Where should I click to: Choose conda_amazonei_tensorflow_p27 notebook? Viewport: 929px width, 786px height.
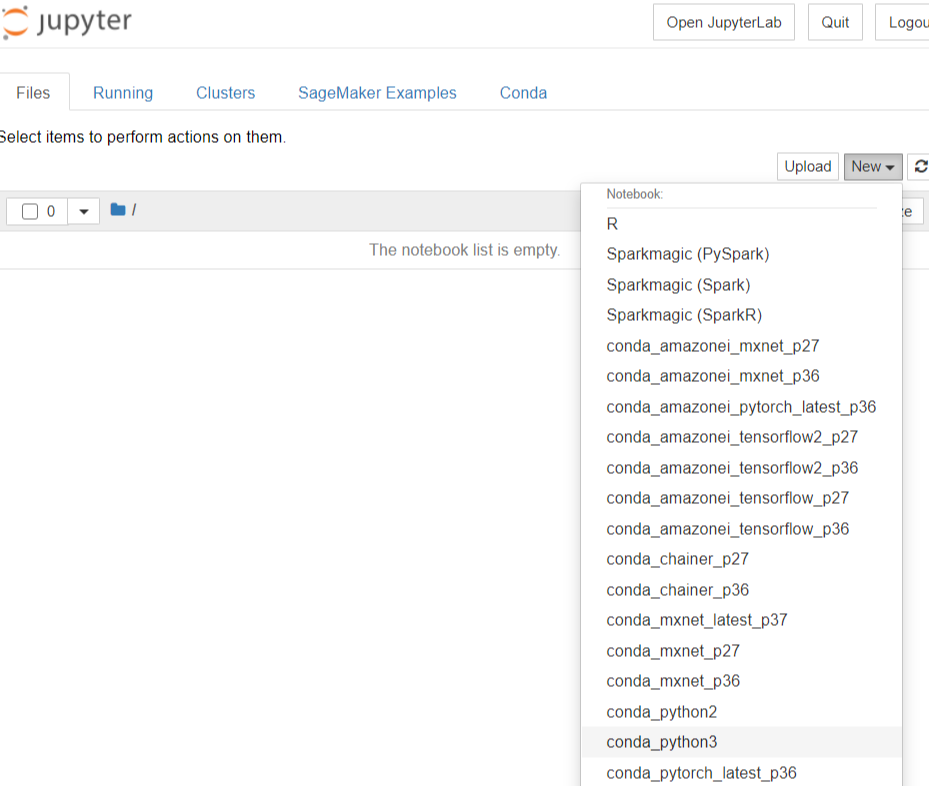[741, 498]
